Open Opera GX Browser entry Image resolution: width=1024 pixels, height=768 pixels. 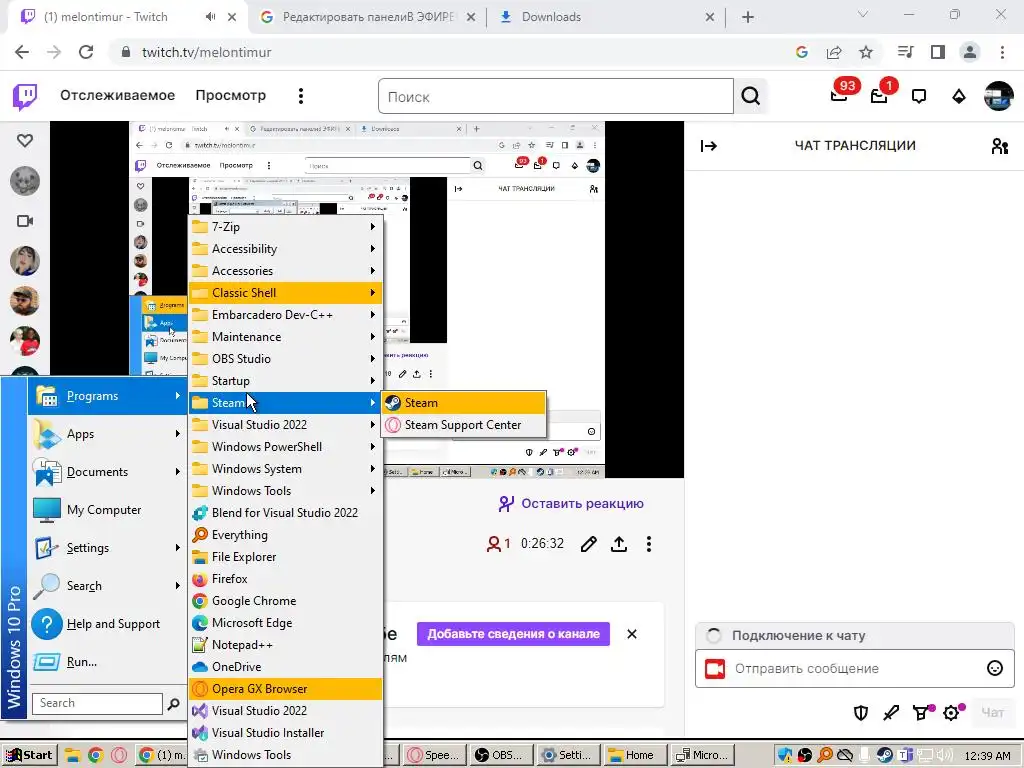coord(285,689)
